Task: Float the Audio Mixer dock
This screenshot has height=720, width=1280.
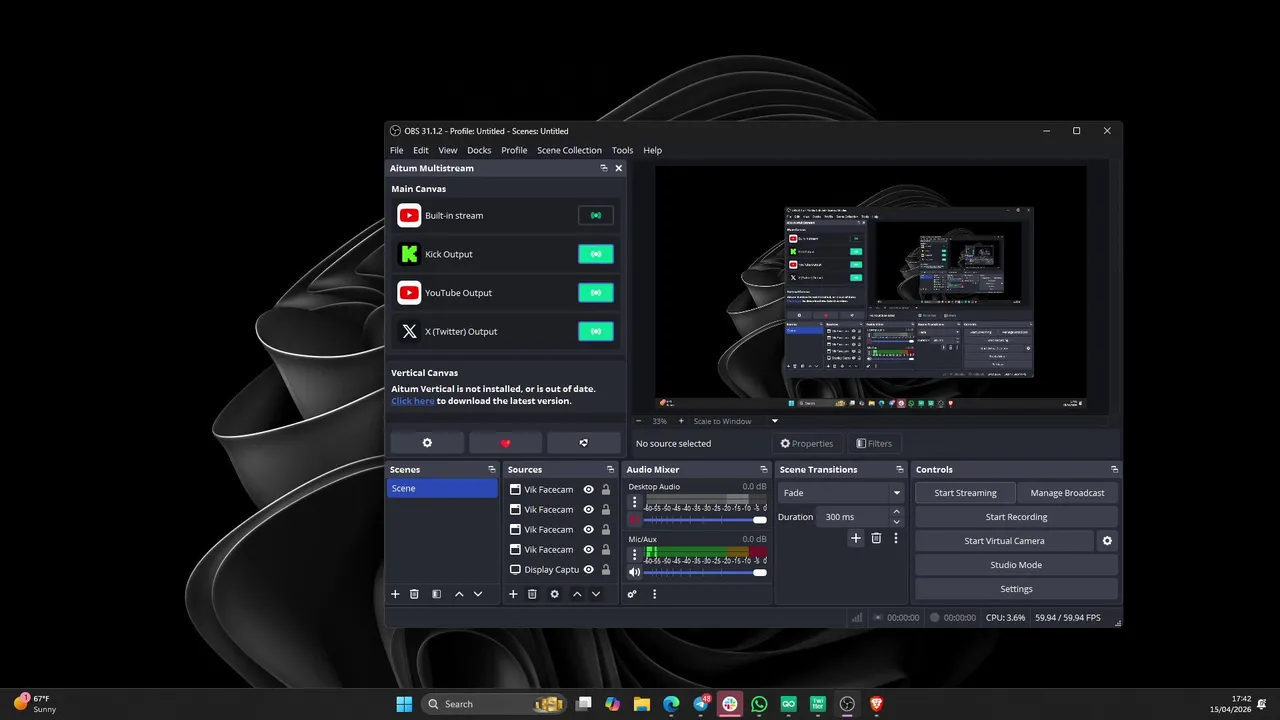Action: pos(764,469)
